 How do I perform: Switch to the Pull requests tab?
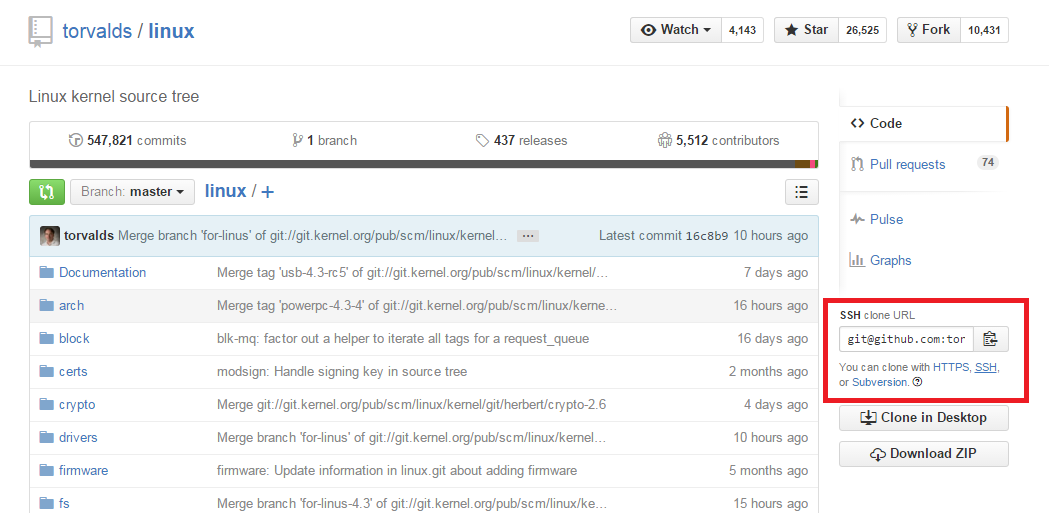coord(907,165)
